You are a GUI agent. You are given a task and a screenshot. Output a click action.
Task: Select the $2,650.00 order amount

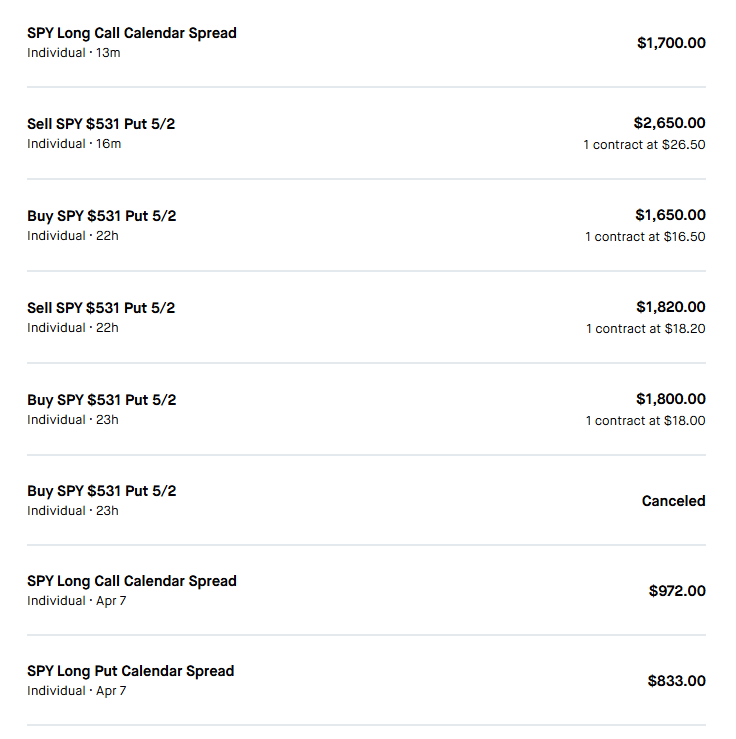[x=669, y=123]
